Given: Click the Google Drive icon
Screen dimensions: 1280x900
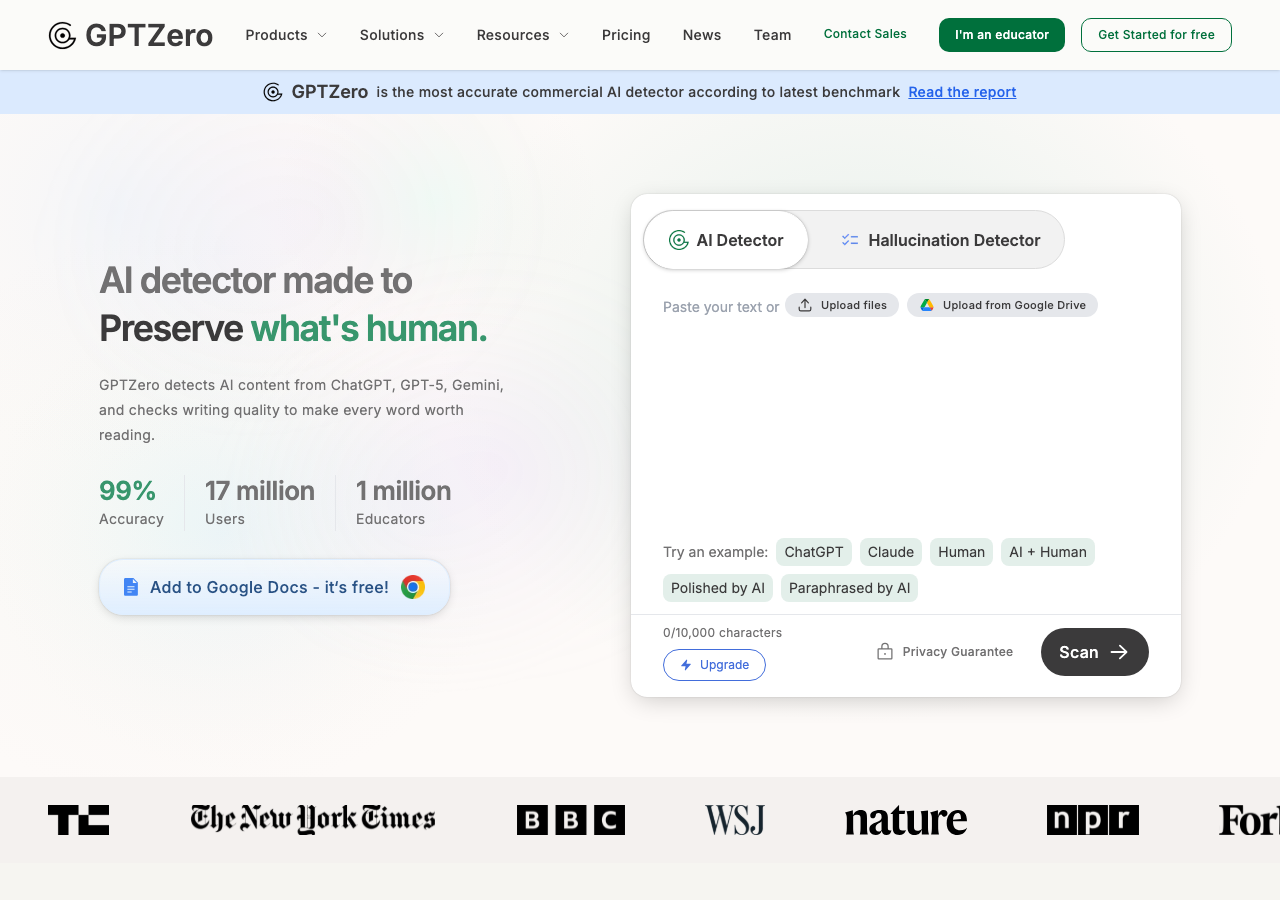Looking at the screenshot, I should tap(927, 305).
